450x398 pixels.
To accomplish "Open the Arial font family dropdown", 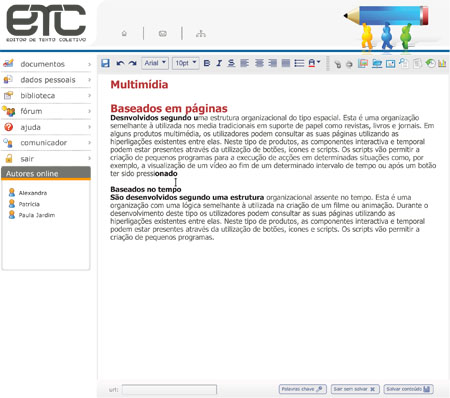I will click(155, 63).
